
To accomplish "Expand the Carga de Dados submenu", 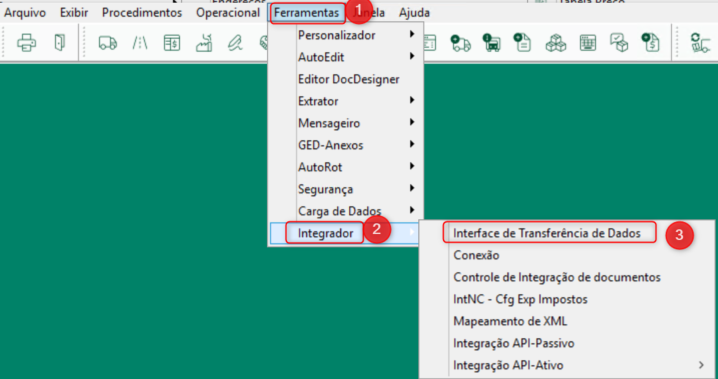I will tap(346, 211).
